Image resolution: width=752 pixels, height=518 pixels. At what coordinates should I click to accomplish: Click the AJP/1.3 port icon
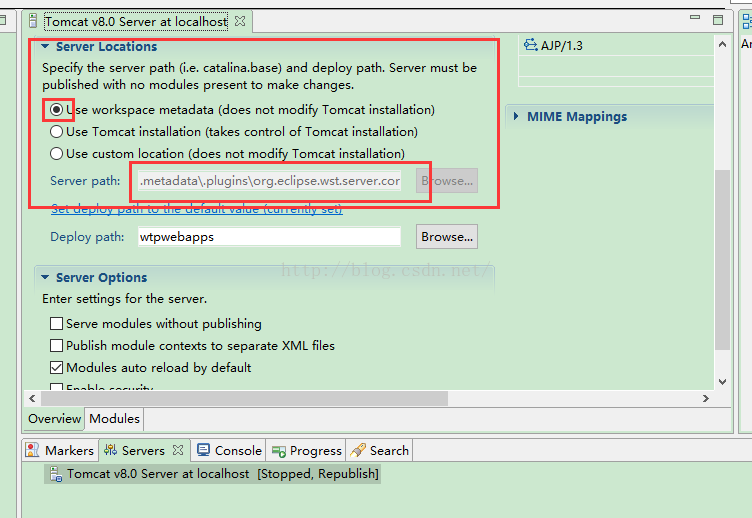tap(530, 45)
